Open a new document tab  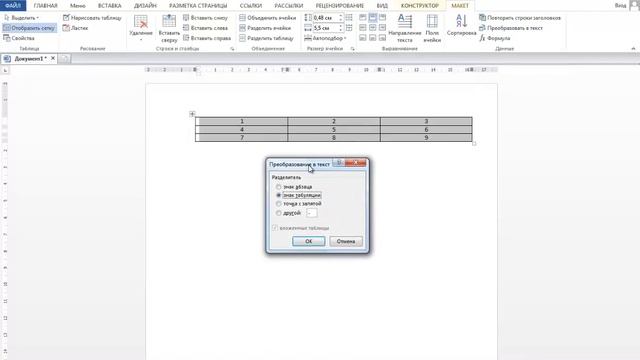coord(64,59)
